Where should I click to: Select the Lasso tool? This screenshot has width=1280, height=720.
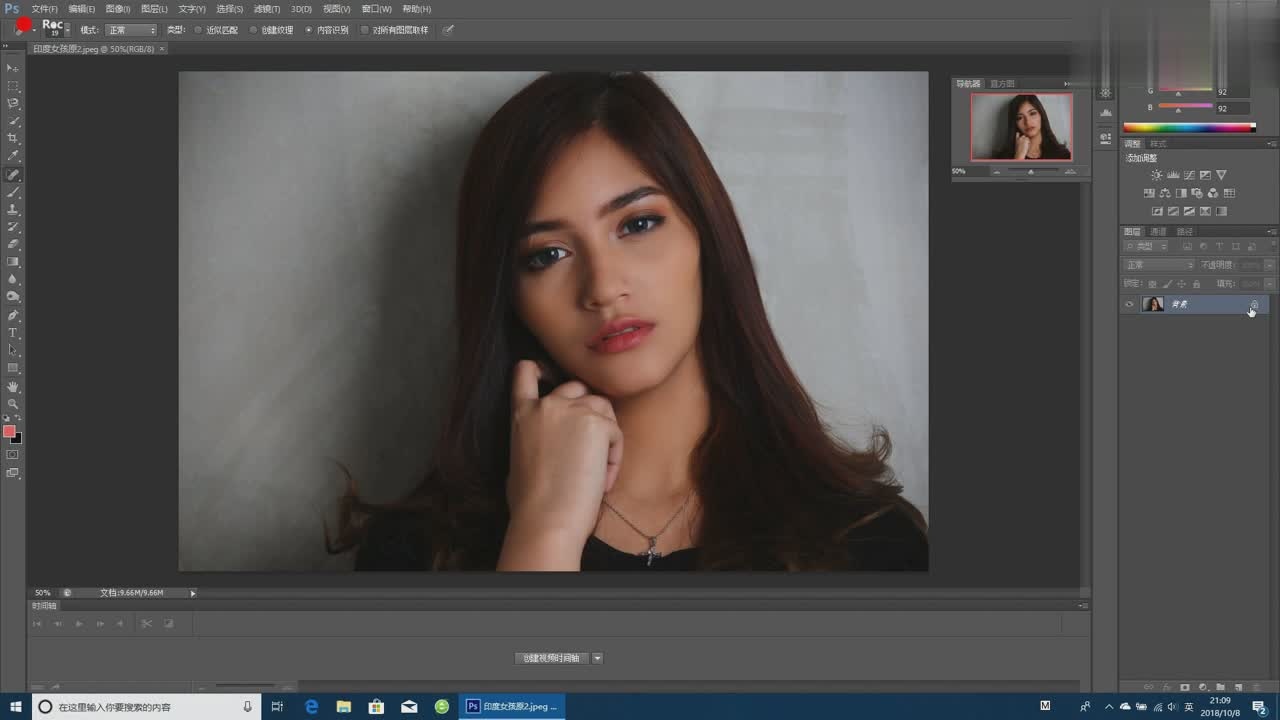point(13,103)
